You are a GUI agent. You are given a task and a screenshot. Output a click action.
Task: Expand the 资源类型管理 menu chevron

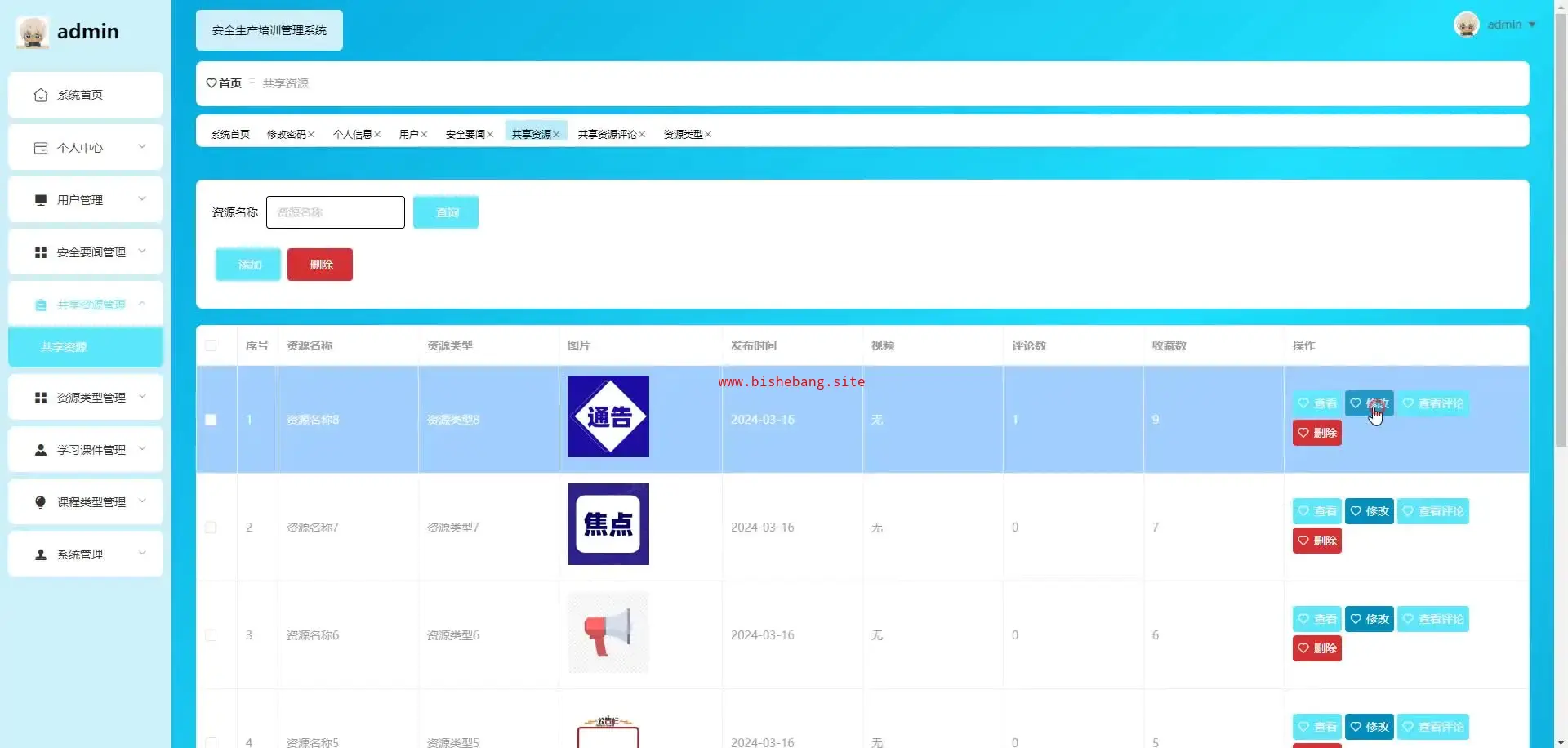click(x=142, y=397)
